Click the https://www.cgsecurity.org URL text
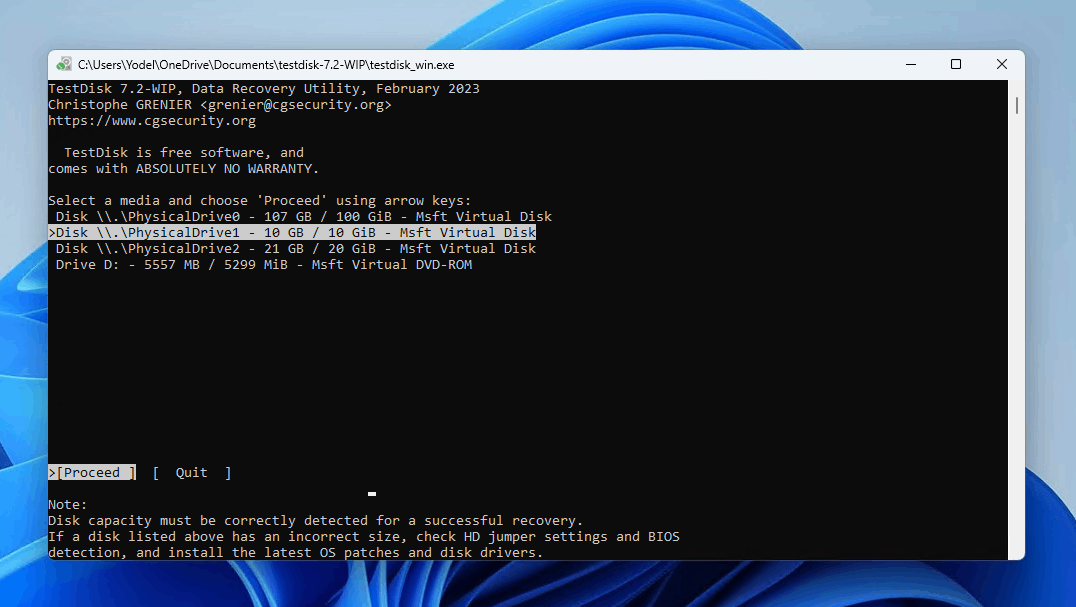The image size is (1076, 607). coord(152,121)
